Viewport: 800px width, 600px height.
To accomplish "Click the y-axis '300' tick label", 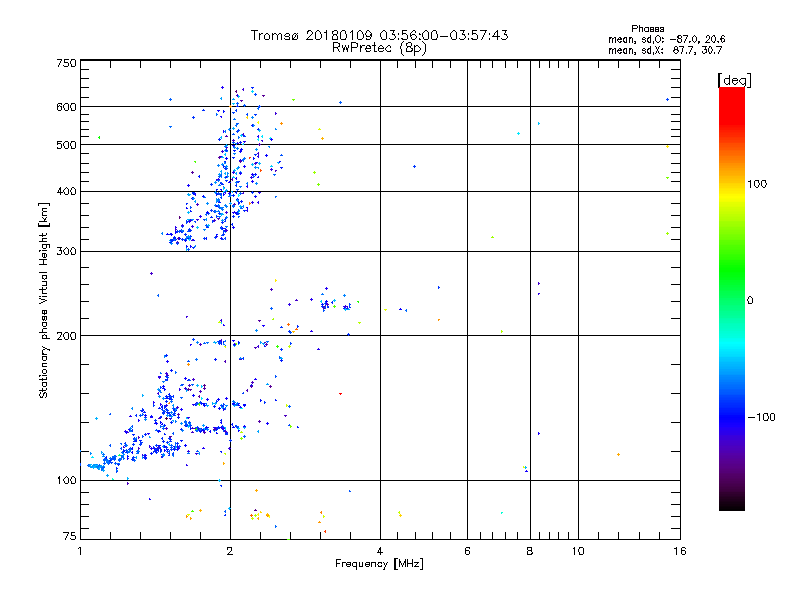I will [x=66, y=252].
